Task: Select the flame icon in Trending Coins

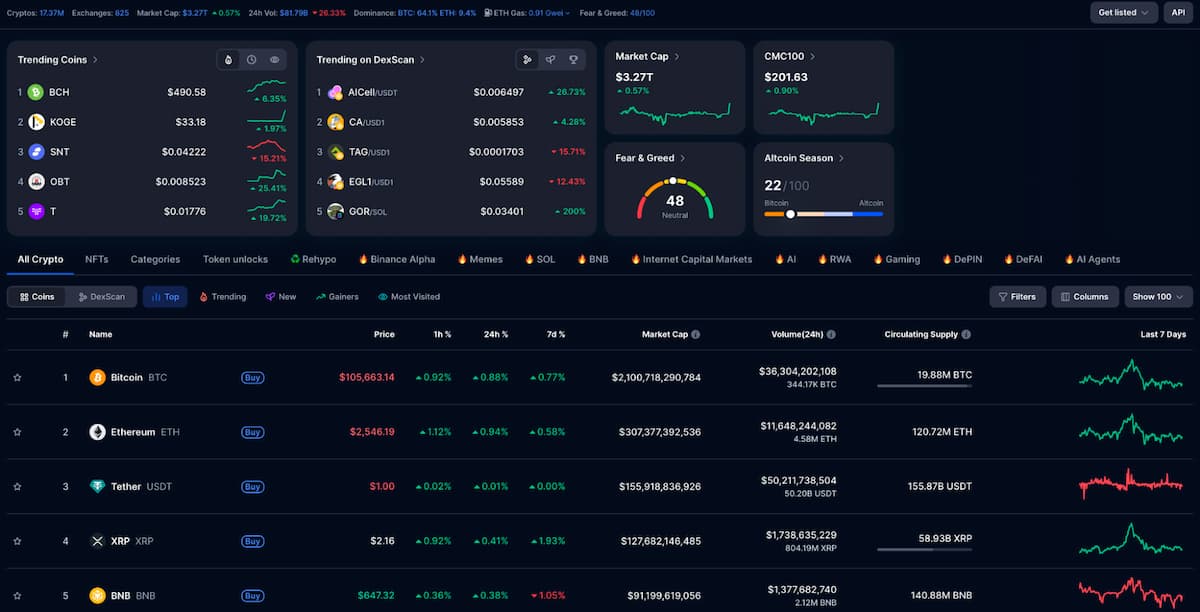Action: click(228, 60)
